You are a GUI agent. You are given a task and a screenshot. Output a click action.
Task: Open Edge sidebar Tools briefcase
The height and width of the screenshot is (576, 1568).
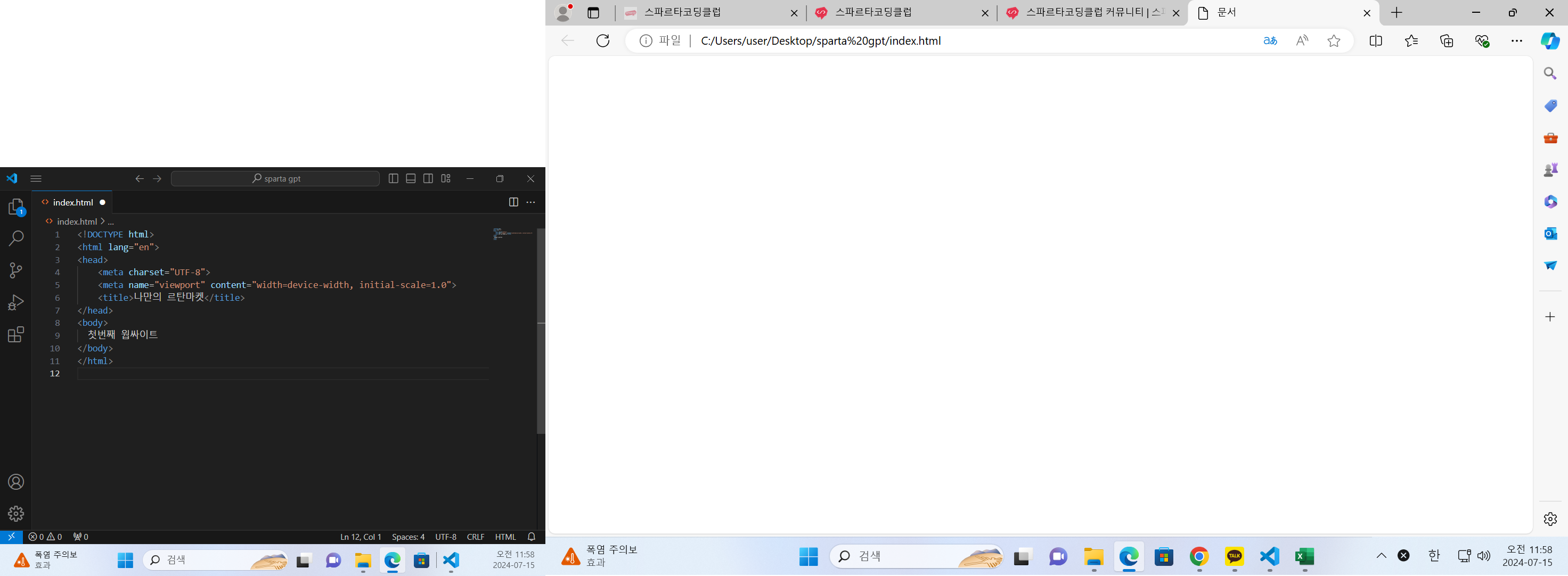click(x=1550, y=138)
